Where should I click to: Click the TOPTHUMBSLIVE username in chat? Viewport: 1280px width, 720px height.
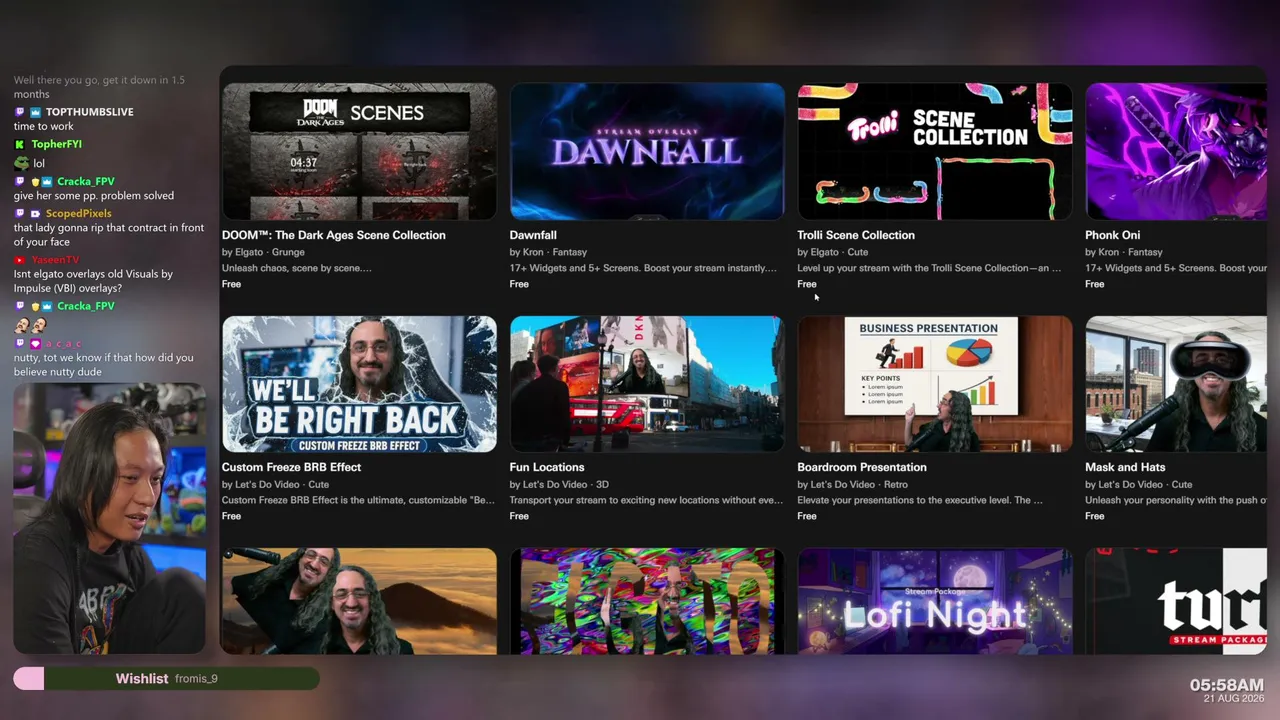(89, 112)
